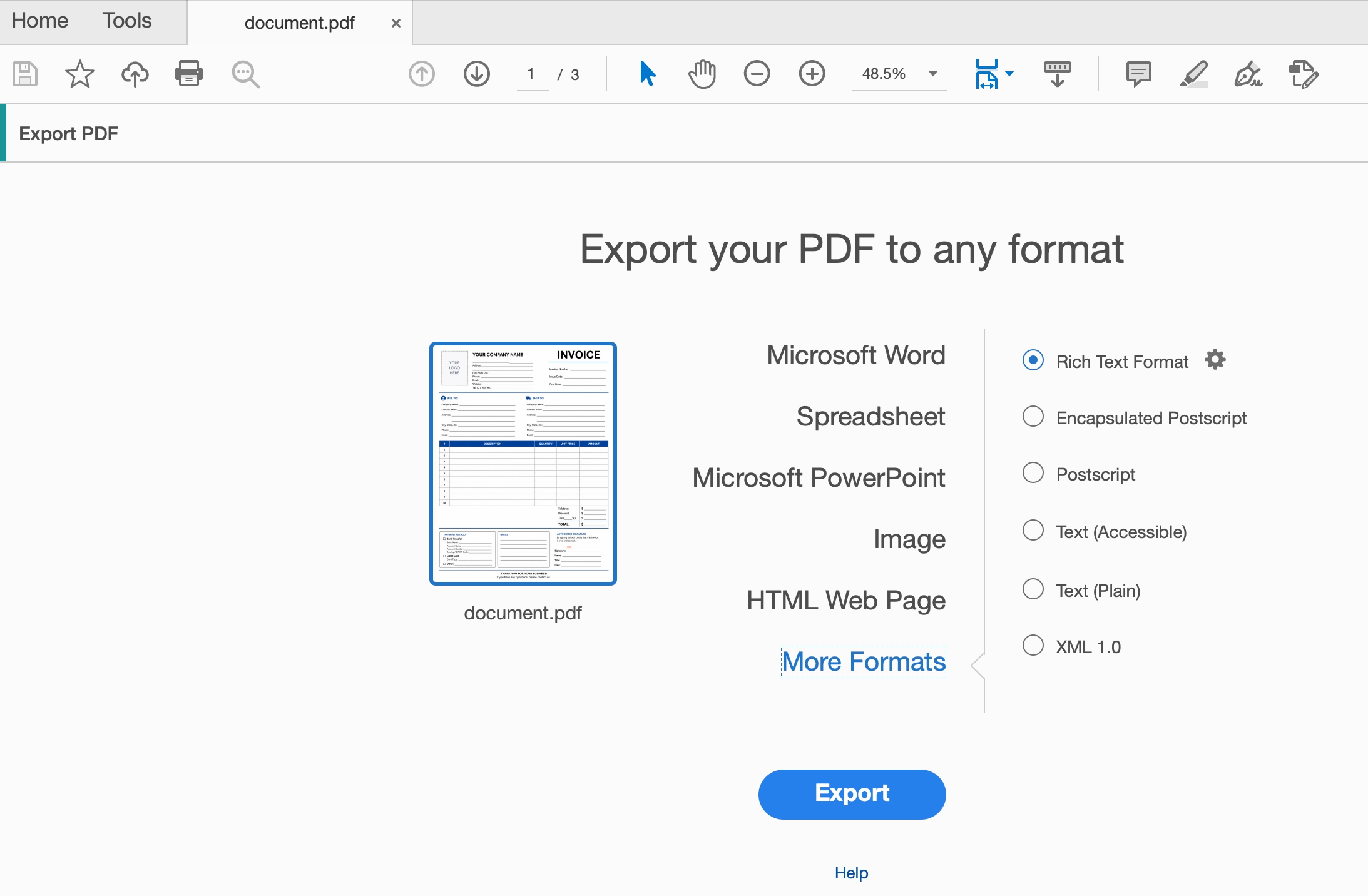Click the Print icon

point(189,74)
